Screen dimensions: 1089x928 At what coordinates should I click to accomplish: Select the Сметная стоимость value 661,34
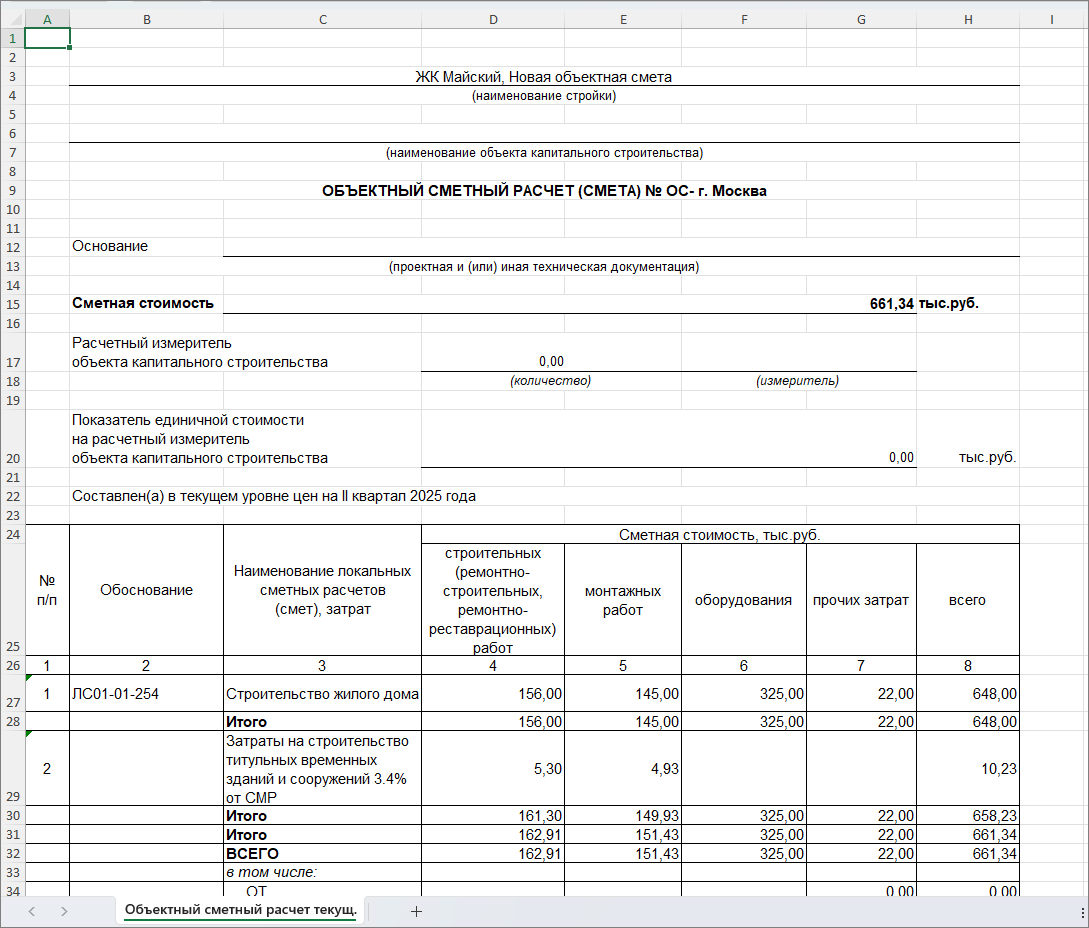click(x=890, y=304)
